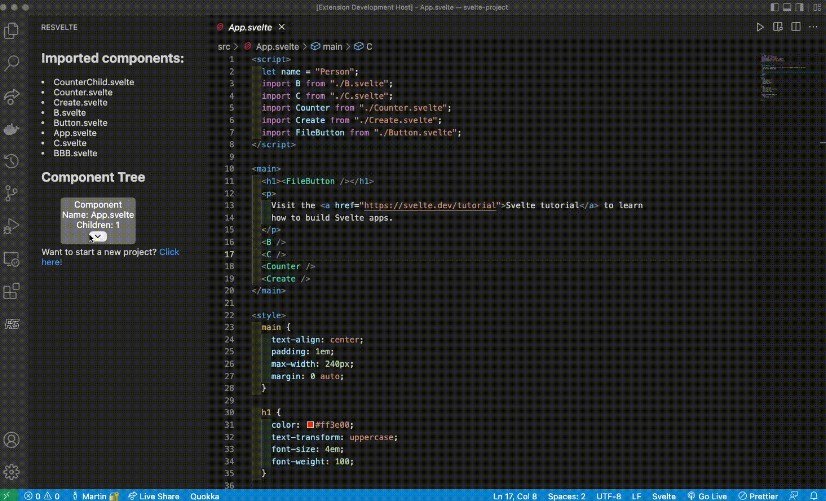Image resolution: width=826 pixels, height=501 pixels.
Task: Click 'App.svelte' in imported components list
Action: [x=75, y=133]
